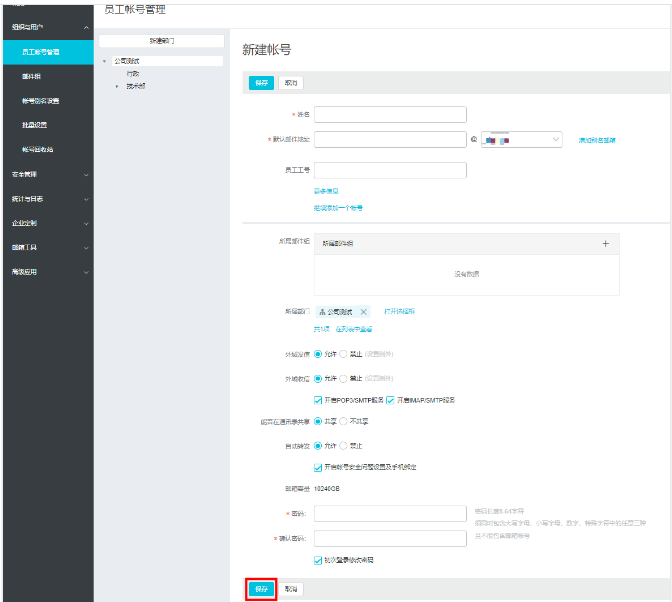The height and width of the screenshot is (602, 672).
Task: Select 不共享 for address book sharing
Action: point(345,421)
